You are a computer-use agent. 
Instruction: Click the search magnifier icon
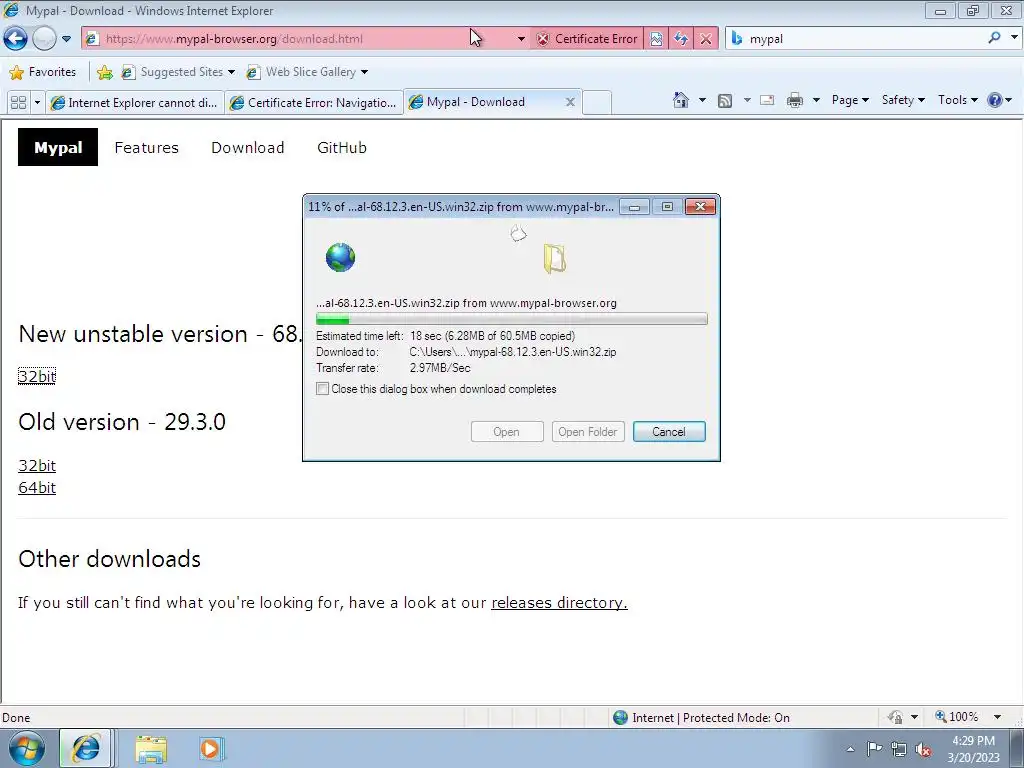(x=995, y=38)
